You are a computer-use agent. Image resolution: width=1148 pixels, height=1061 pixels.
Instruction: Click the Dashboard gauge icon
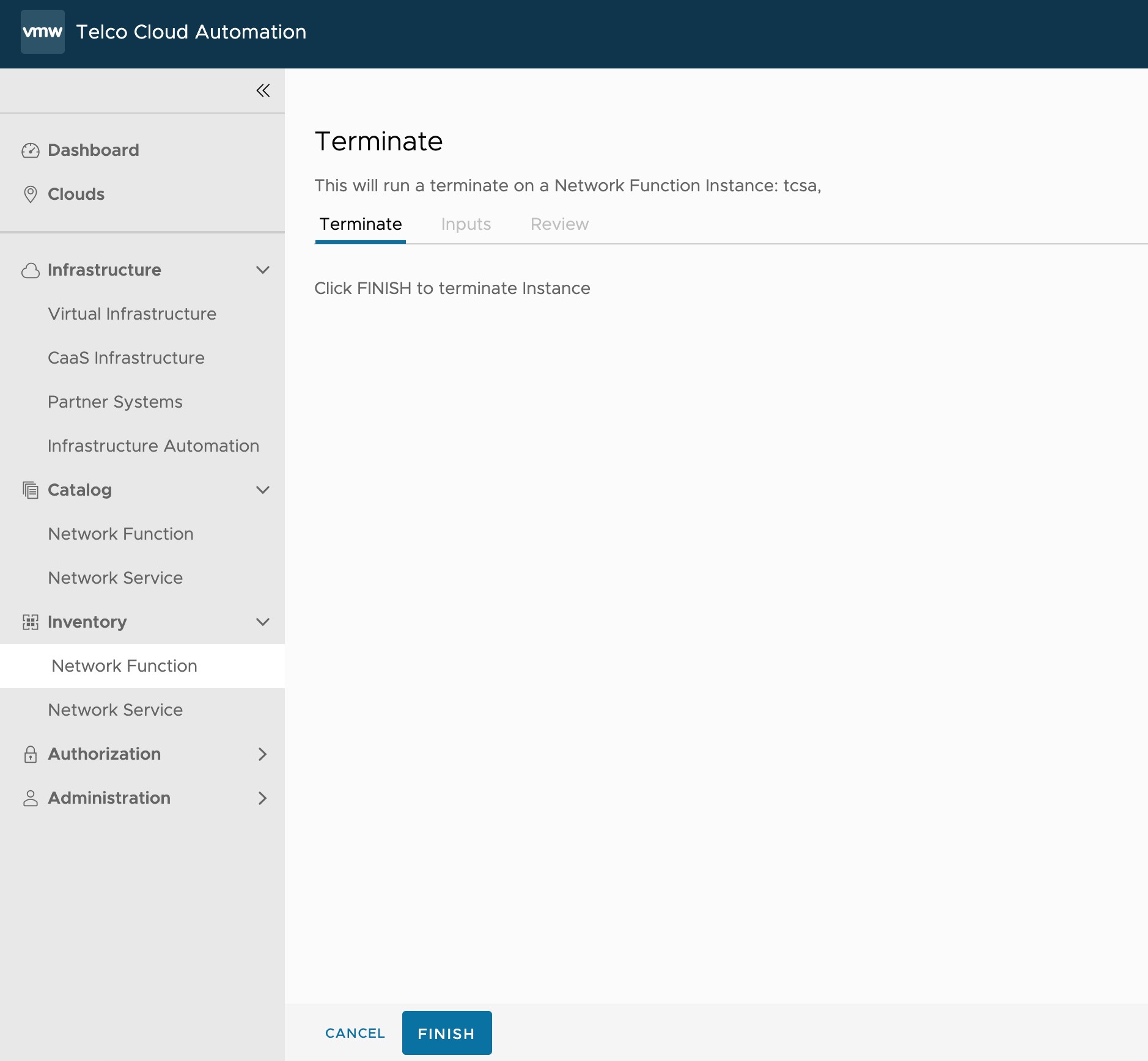pyautogui.click(x=31, y=150)
